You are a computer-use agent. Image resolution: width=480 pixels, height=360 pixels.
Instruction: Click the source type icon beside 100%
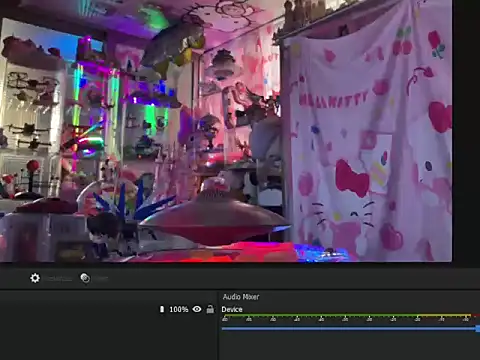point(162,309)
